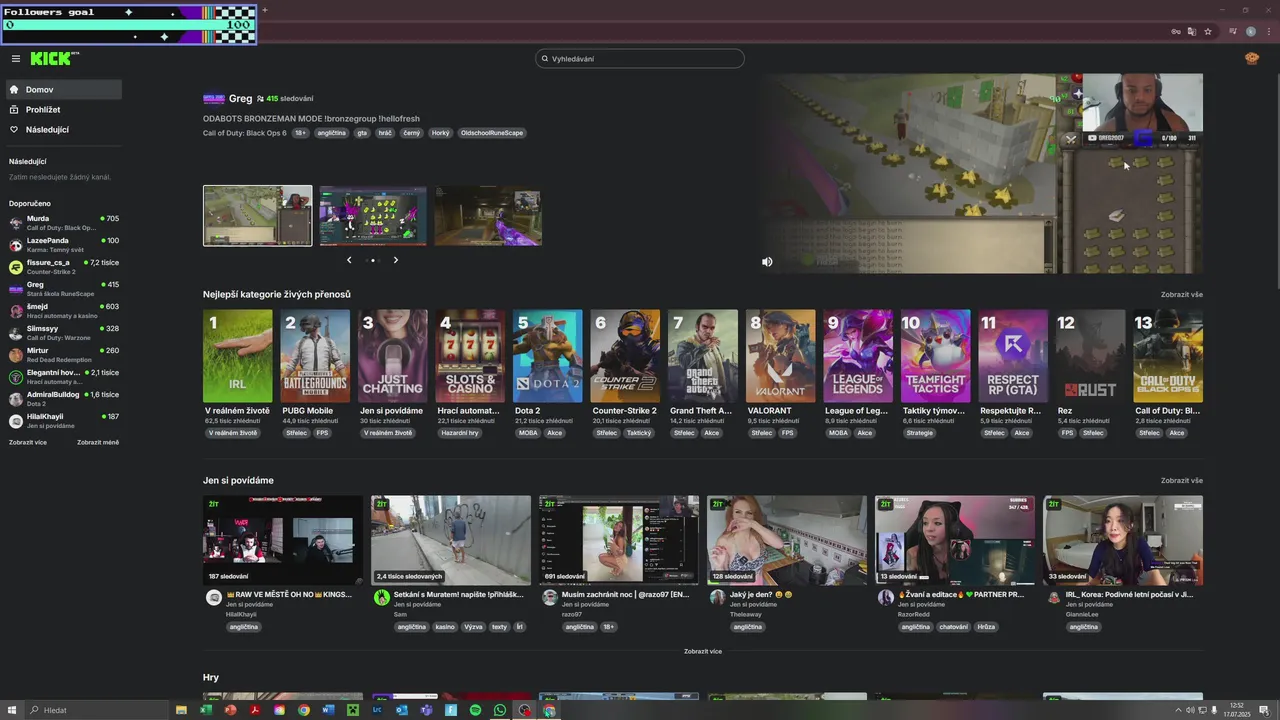1280x720 pixels.
Task: Expand recommended list with Zobrazit více
Action: [x=28, y=442]
